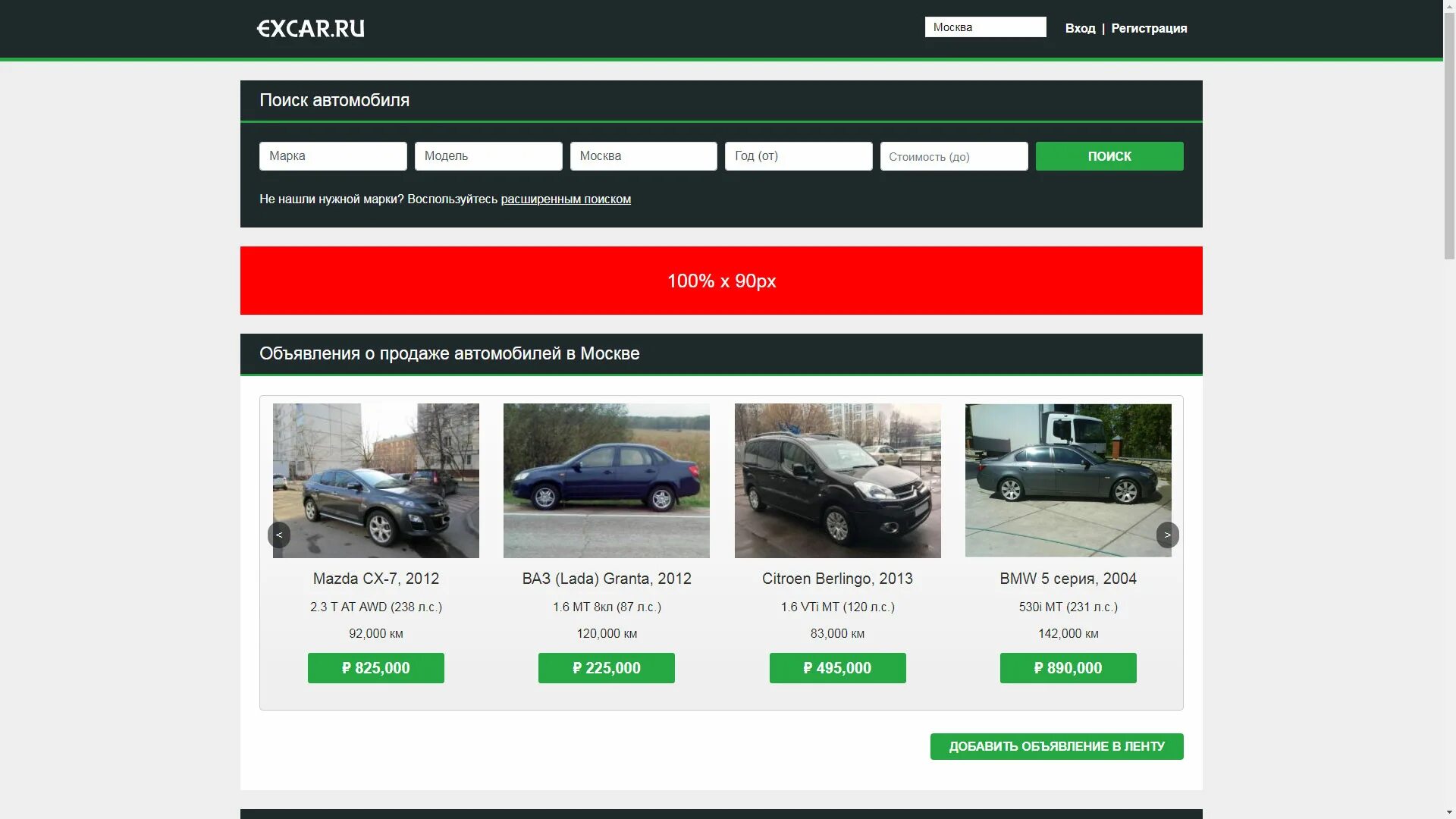The image size is (1456, 819).
Task: Click the ₽ 825,000 price button
Action: pos(376,668)
